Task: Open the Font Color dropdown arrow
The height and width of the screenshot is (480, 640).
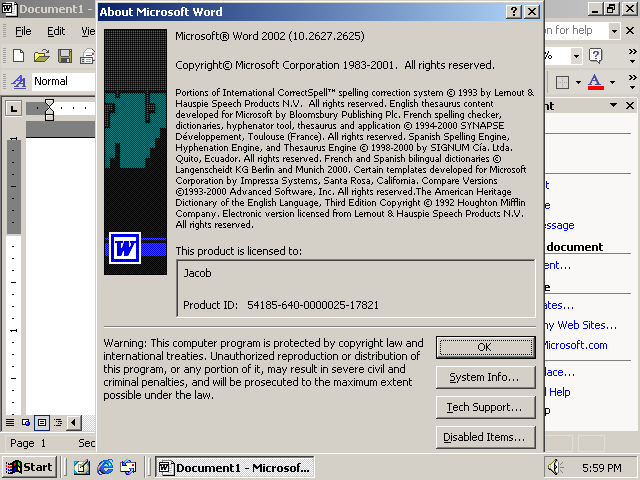Action: coord(613,82)
